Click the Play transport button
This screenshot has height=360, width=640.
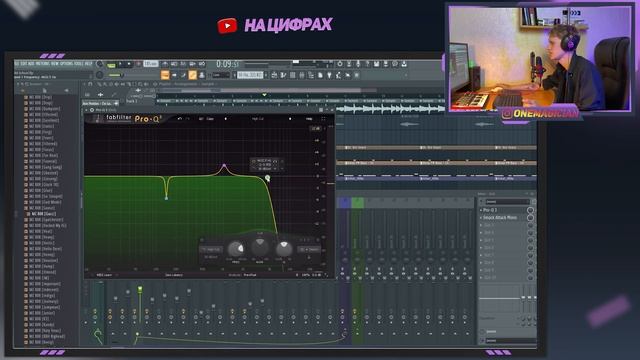[120, 64]
